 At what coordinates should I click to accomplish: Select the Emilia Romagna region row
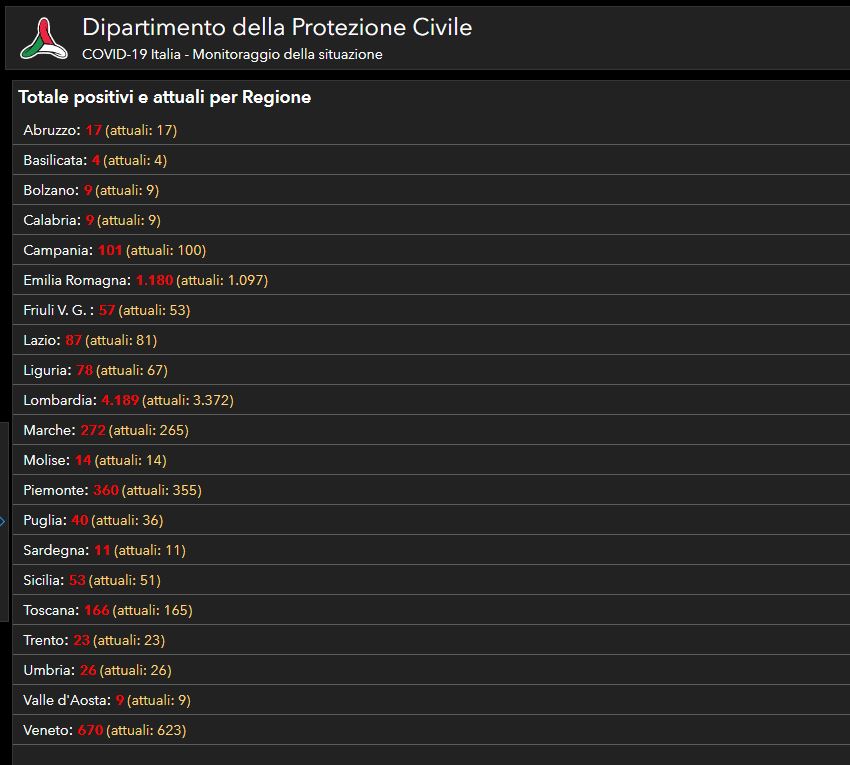(x=431, y=280)
